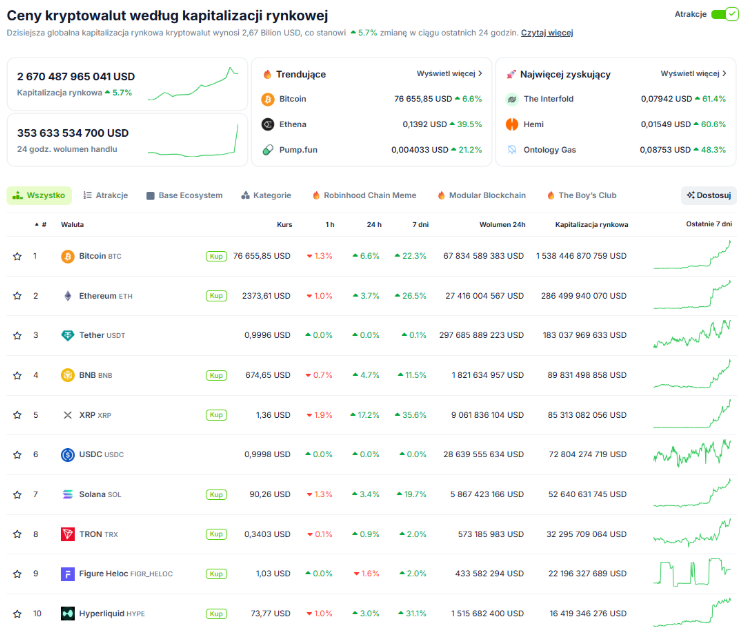Viewport: 746px width, 636px height.
Task: Click the red TRON logo
Action: 68,534
